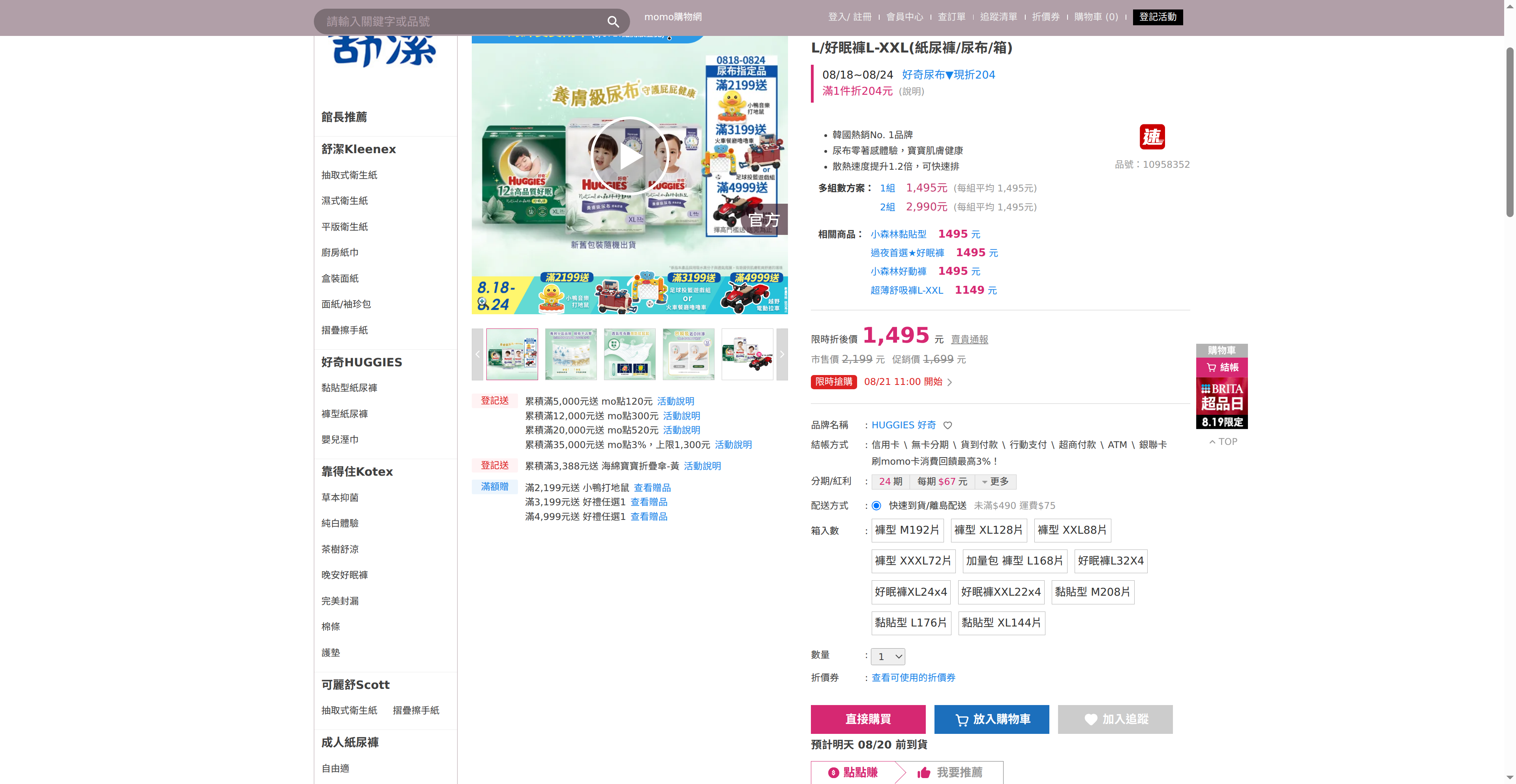The width and height of the screenshot is (1516, 784).
Task: Click the 結帳 checkout cart button
Action: click(1222, 367)
